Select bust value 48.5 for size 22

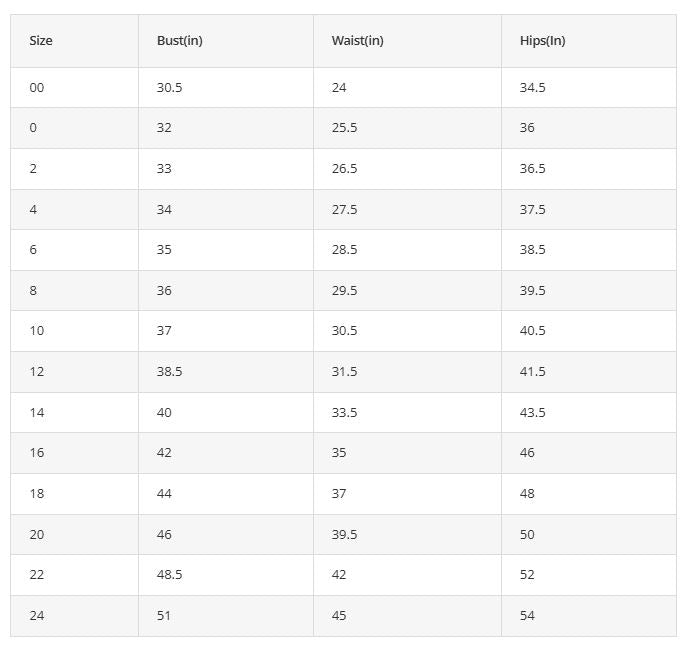[x=169, y=574]
